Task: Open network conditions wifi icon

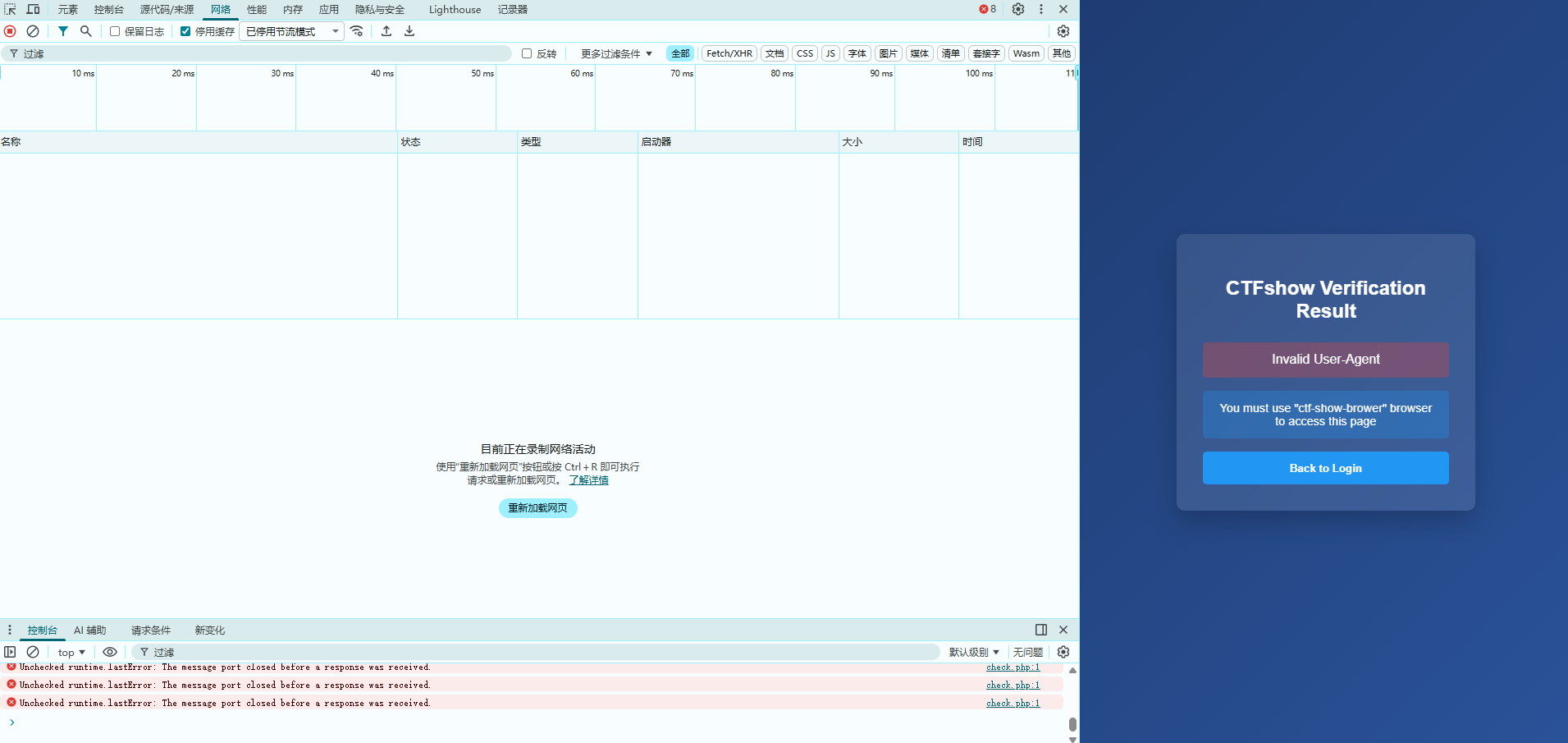Action: (x=357, y=31)
